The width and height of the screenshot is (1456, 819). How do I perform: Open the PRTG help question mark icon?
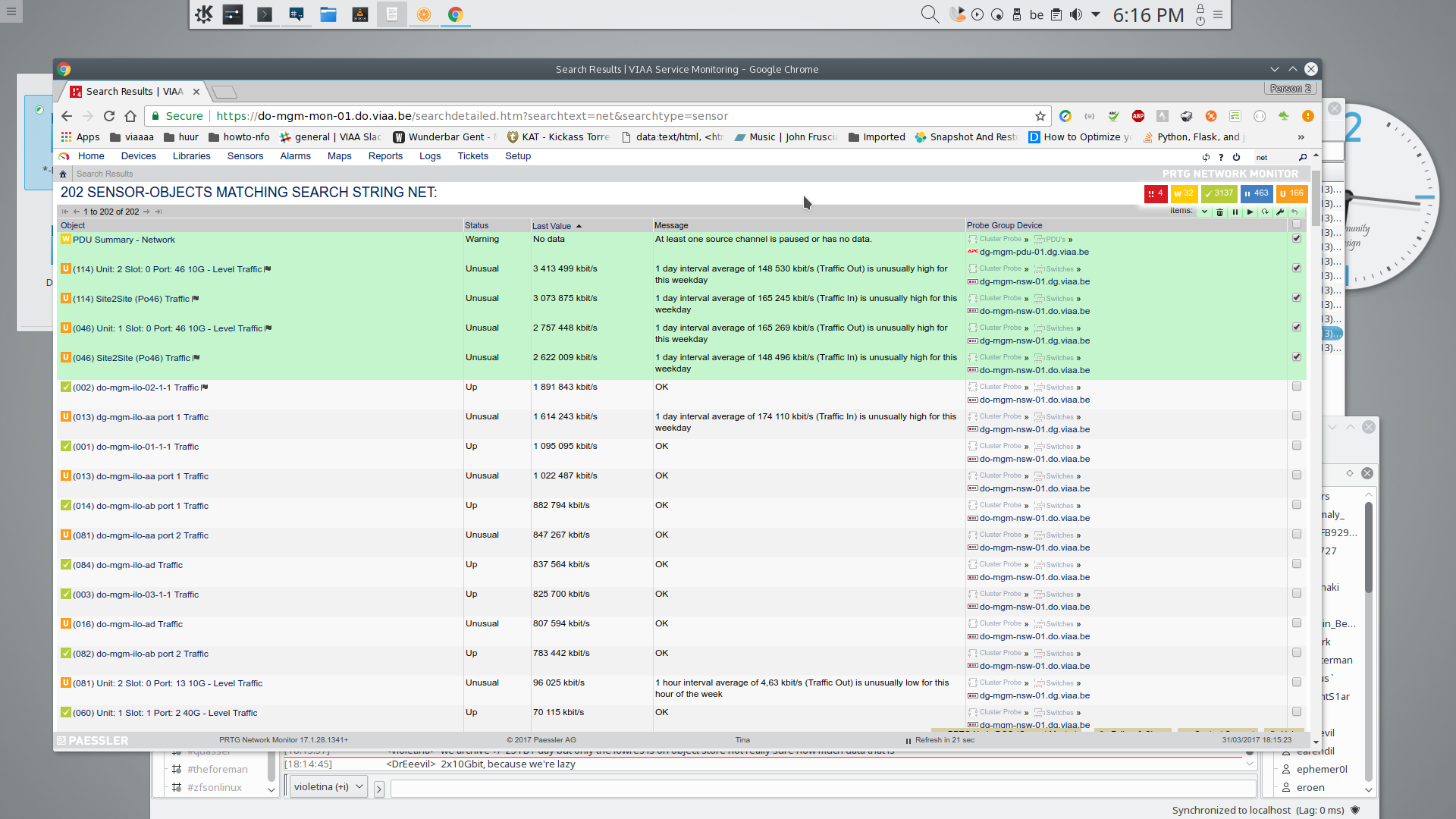click(x=1221, y=158)
